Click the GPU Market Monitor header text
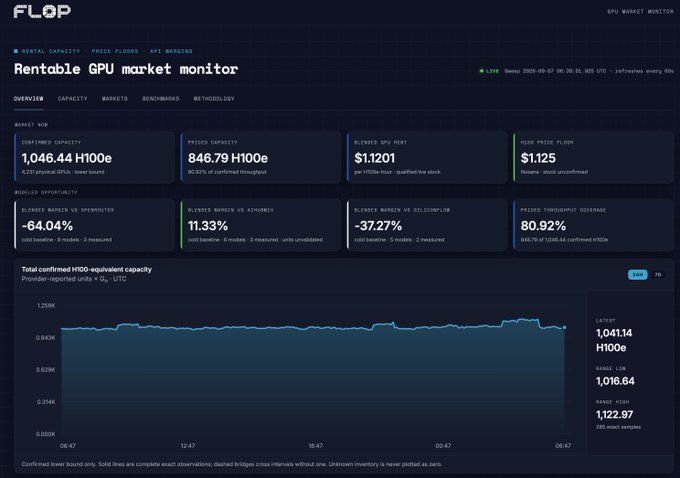This screenshot has height=478, width=680. (x=640, y=12)
